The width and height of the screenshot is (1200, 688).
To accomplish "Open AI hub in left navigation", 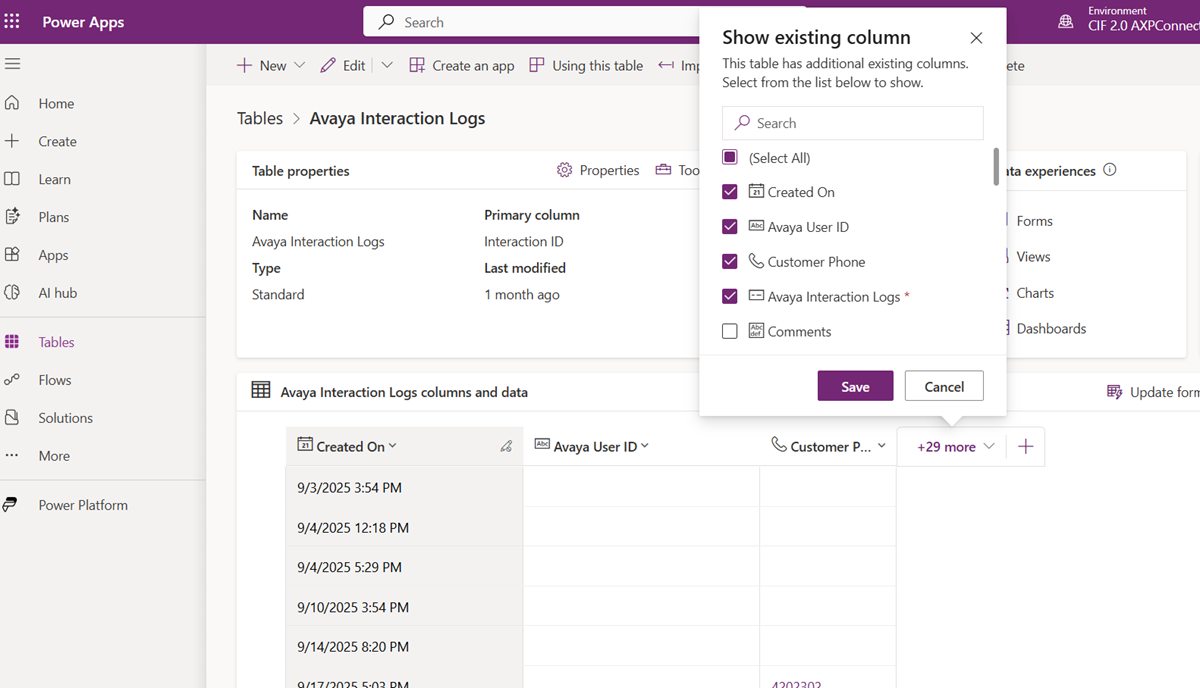I will click(57, 293).
